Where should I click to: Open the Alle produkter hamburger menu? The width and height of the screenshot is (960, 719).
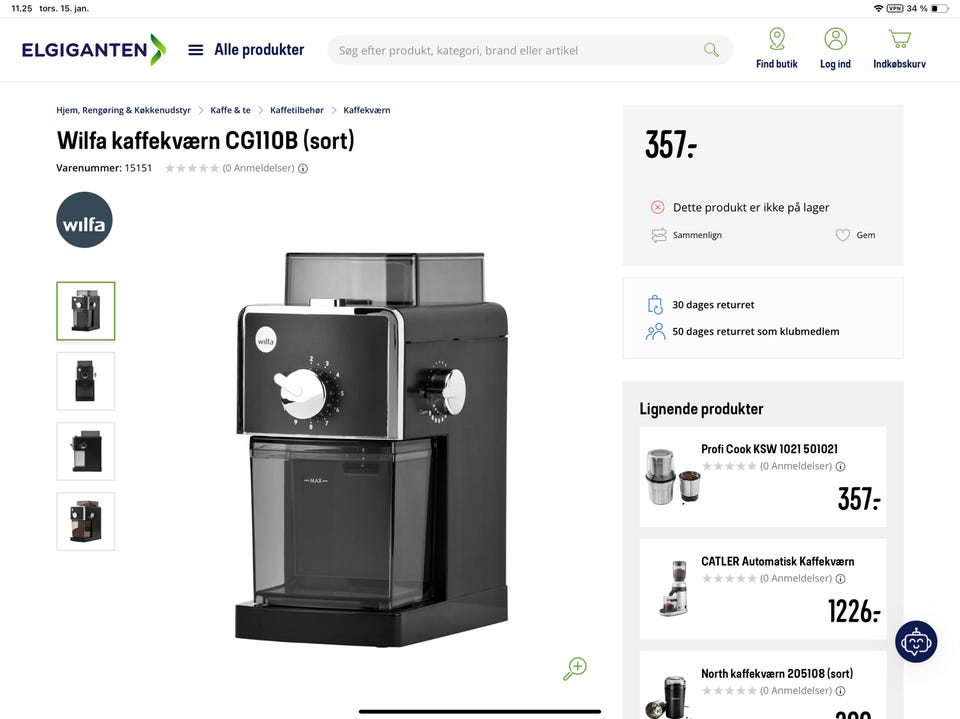pos(195,50)
